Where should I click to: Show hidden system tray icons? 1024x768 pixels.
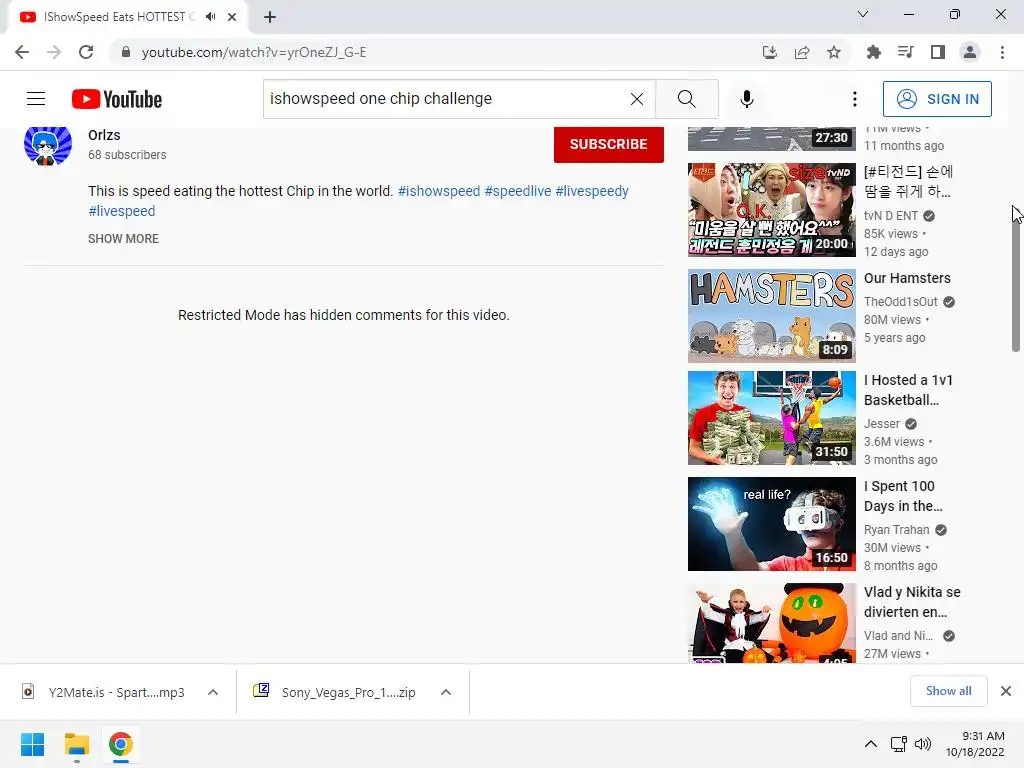(871, 744)
